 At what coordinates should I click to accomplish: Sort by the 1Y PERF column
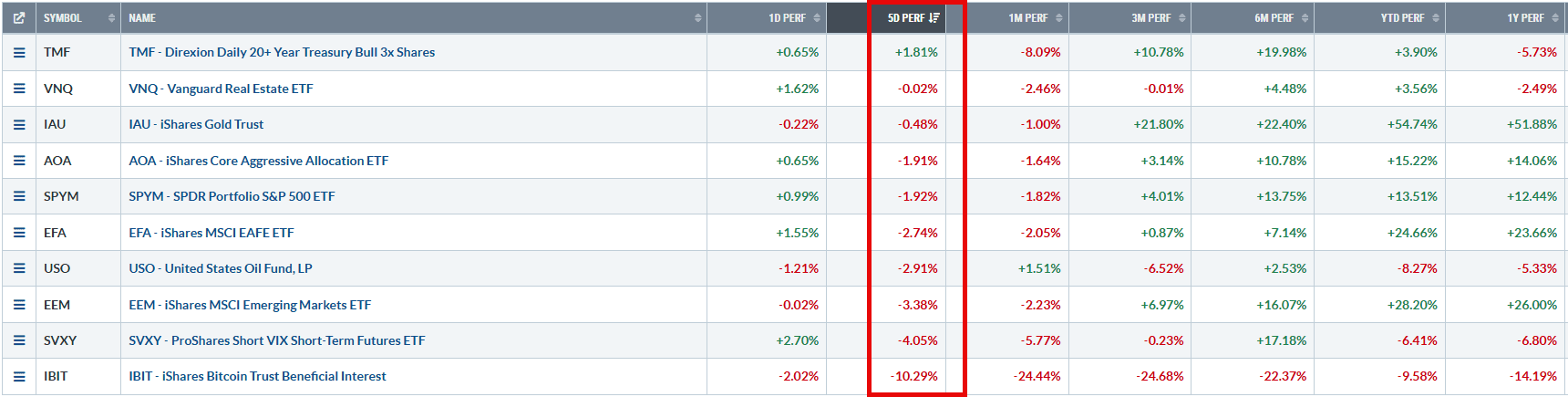[x=1506, y=18]
